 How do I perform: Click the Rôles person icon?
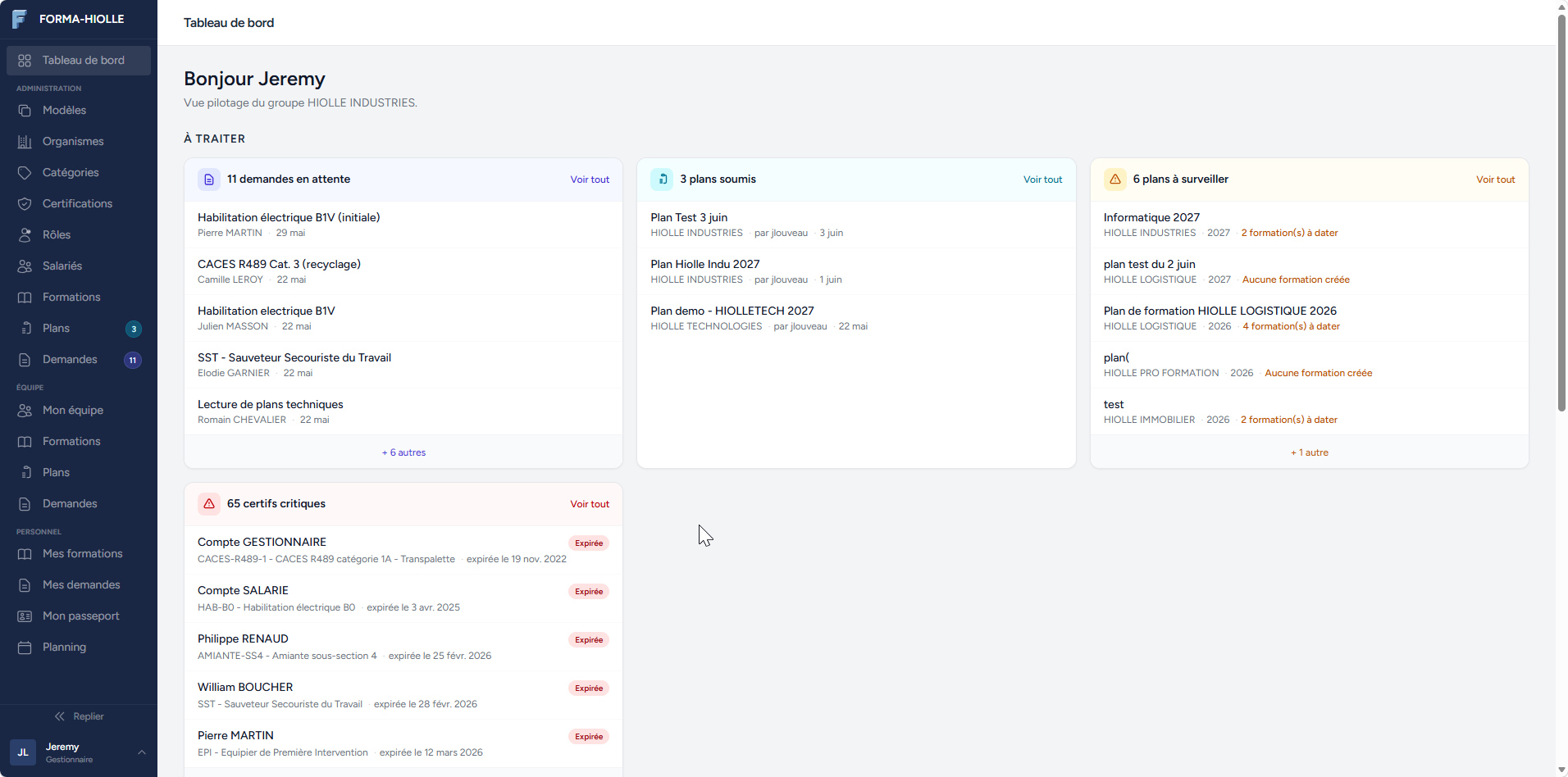[25, 235]
